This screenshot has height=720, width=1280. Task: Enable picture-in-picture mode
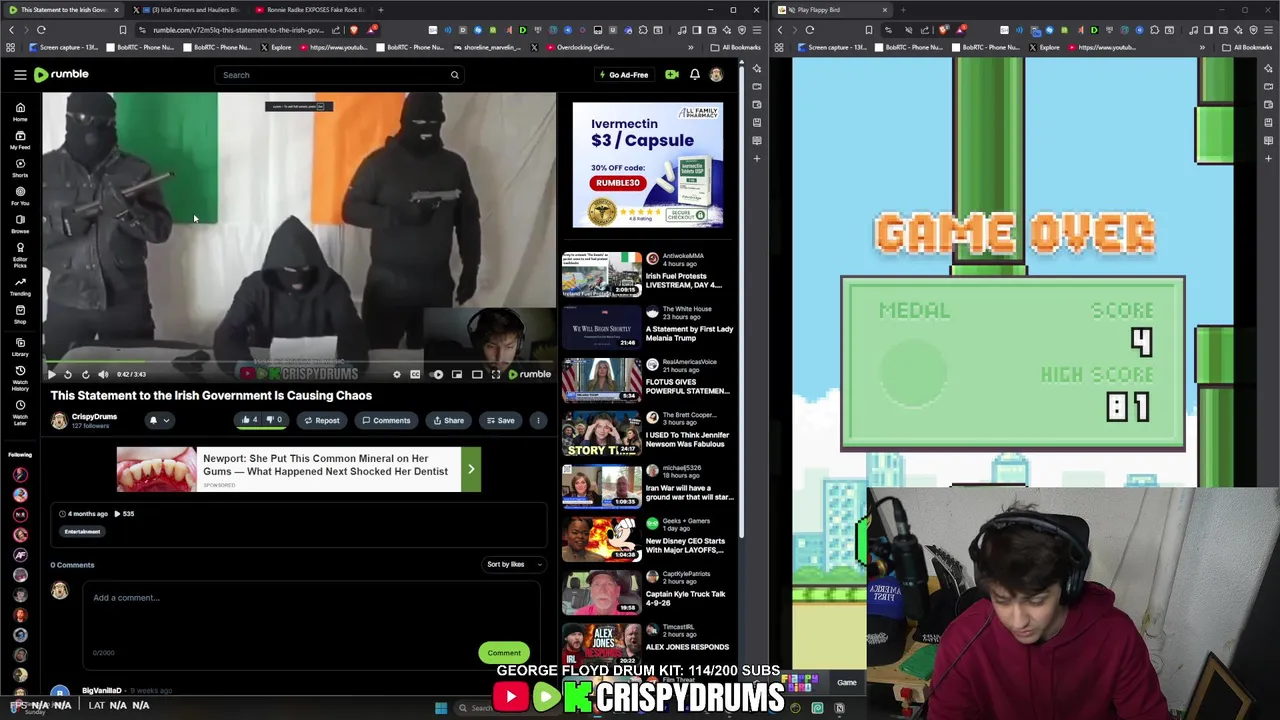point(457,374)
